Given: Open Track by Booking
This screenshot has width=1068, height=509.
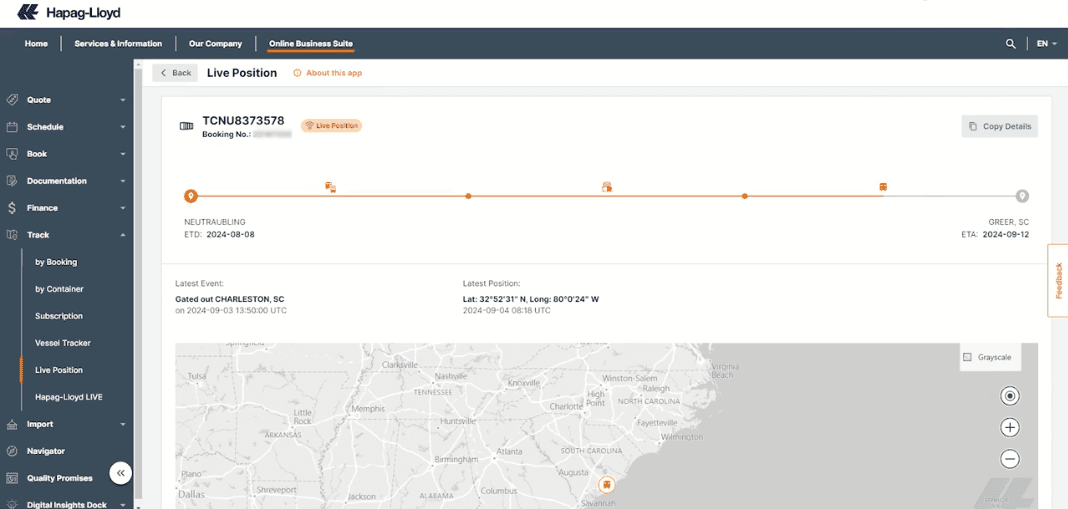Looking at the screenshot, I should [x=56, y=262].
